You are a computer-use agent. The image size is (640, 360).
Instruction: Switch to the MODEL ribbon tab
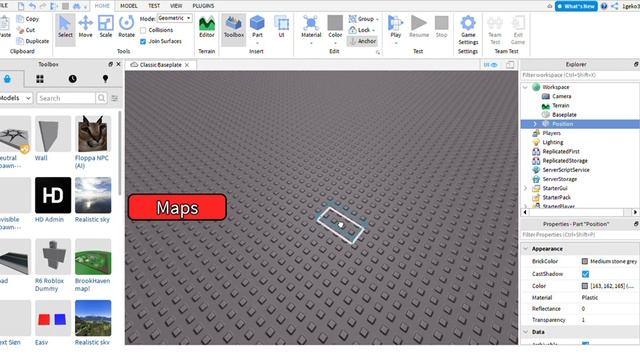[129, 6]
